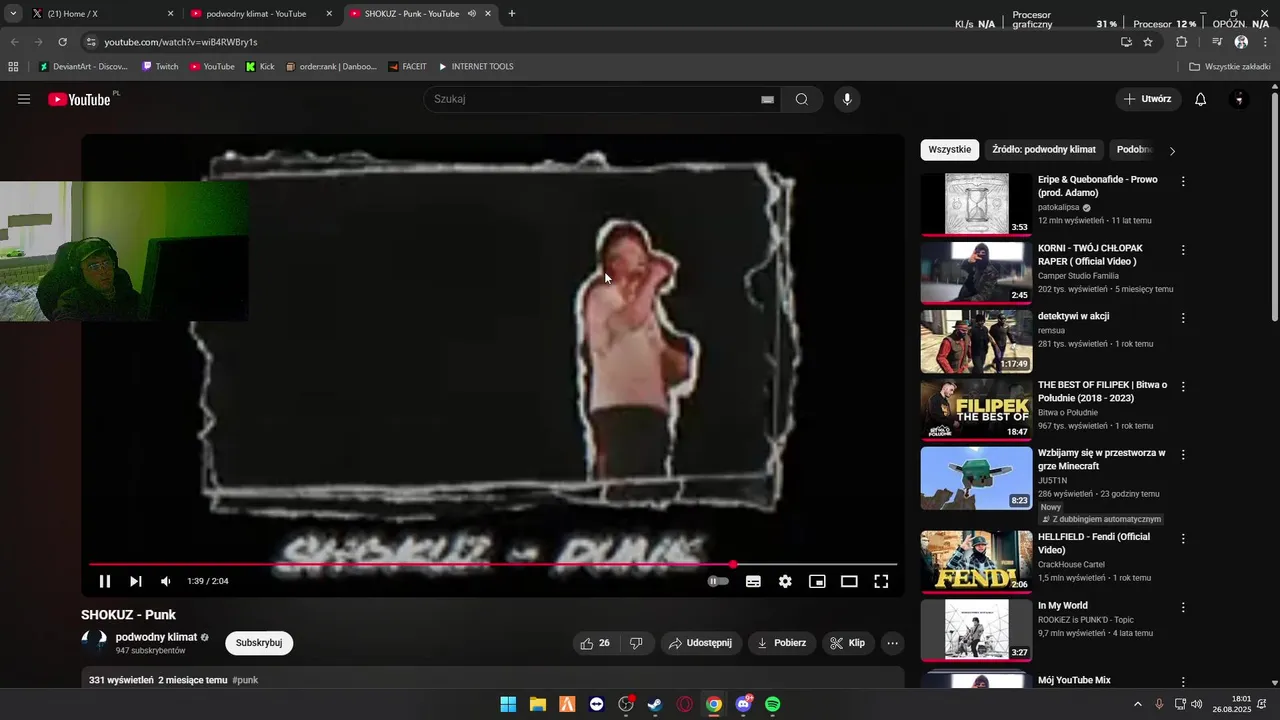Open the Wszystkie zakładki folder
The height and width of the screenshot is (720, 1280).
[1230, 67]
